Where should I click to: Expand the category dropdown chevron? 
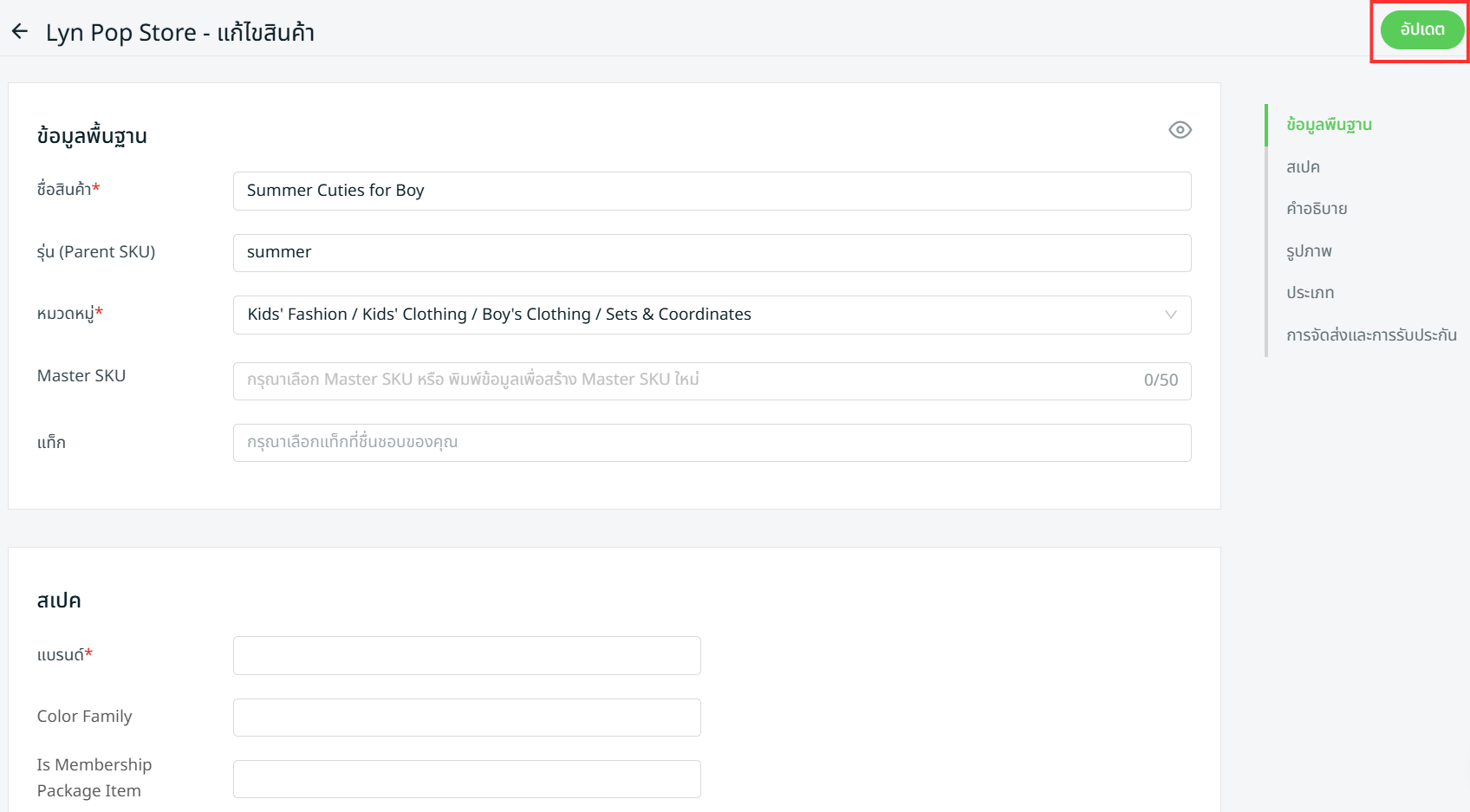pos(1170,315)
